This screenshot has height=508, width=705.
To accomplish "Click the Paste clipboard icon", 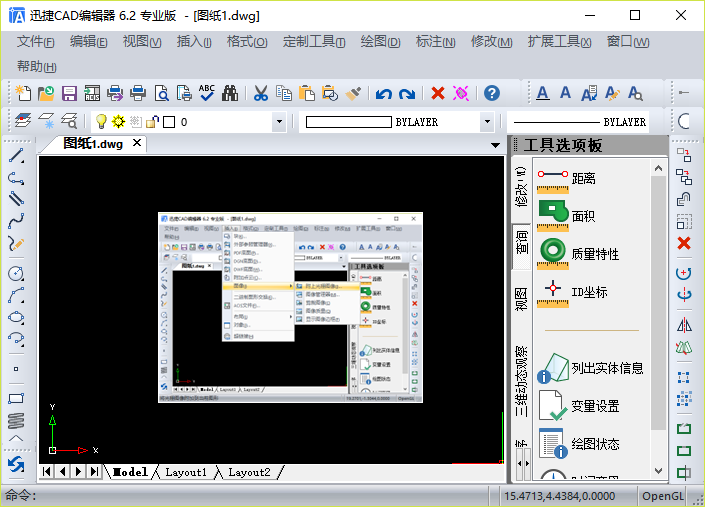I will pos(307,94).
